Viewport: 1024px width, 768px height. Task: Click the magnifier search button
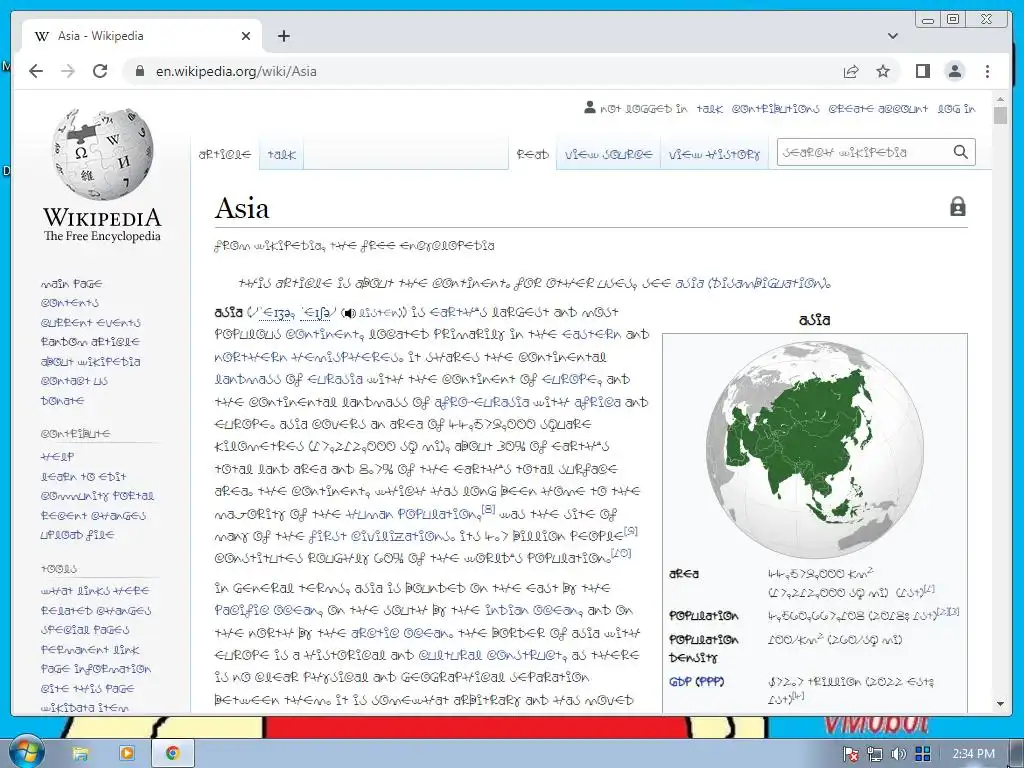[960, 152]
